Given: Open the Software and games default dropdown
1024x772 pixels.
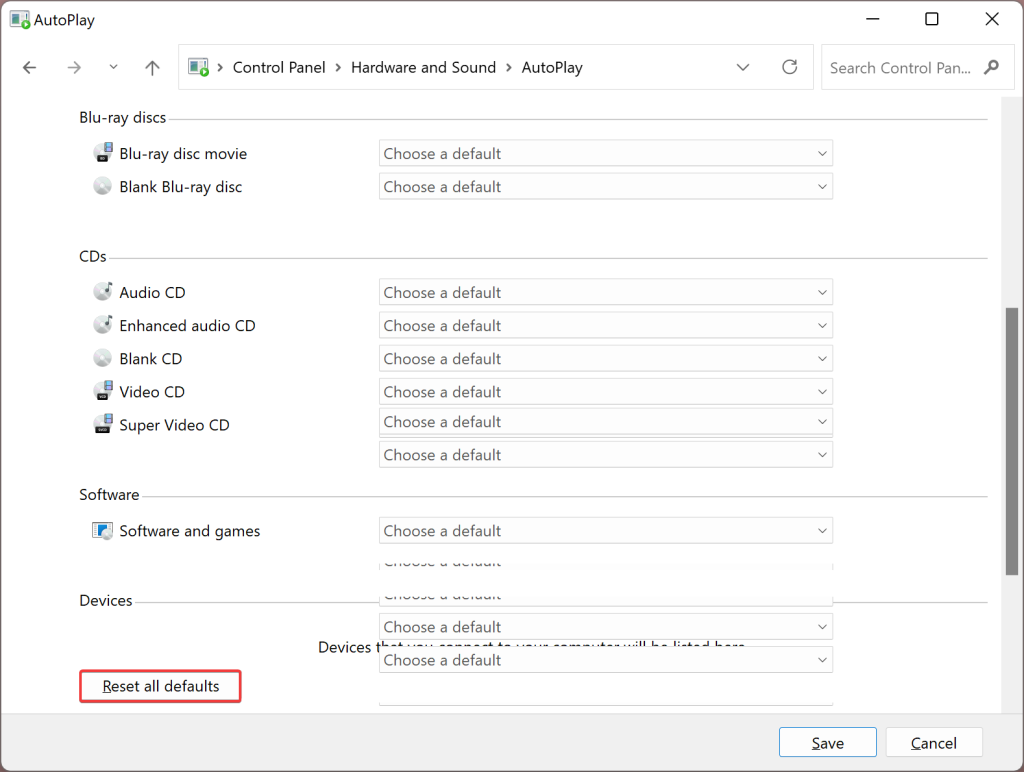Looking at the screenshot, I should [605, 530].
